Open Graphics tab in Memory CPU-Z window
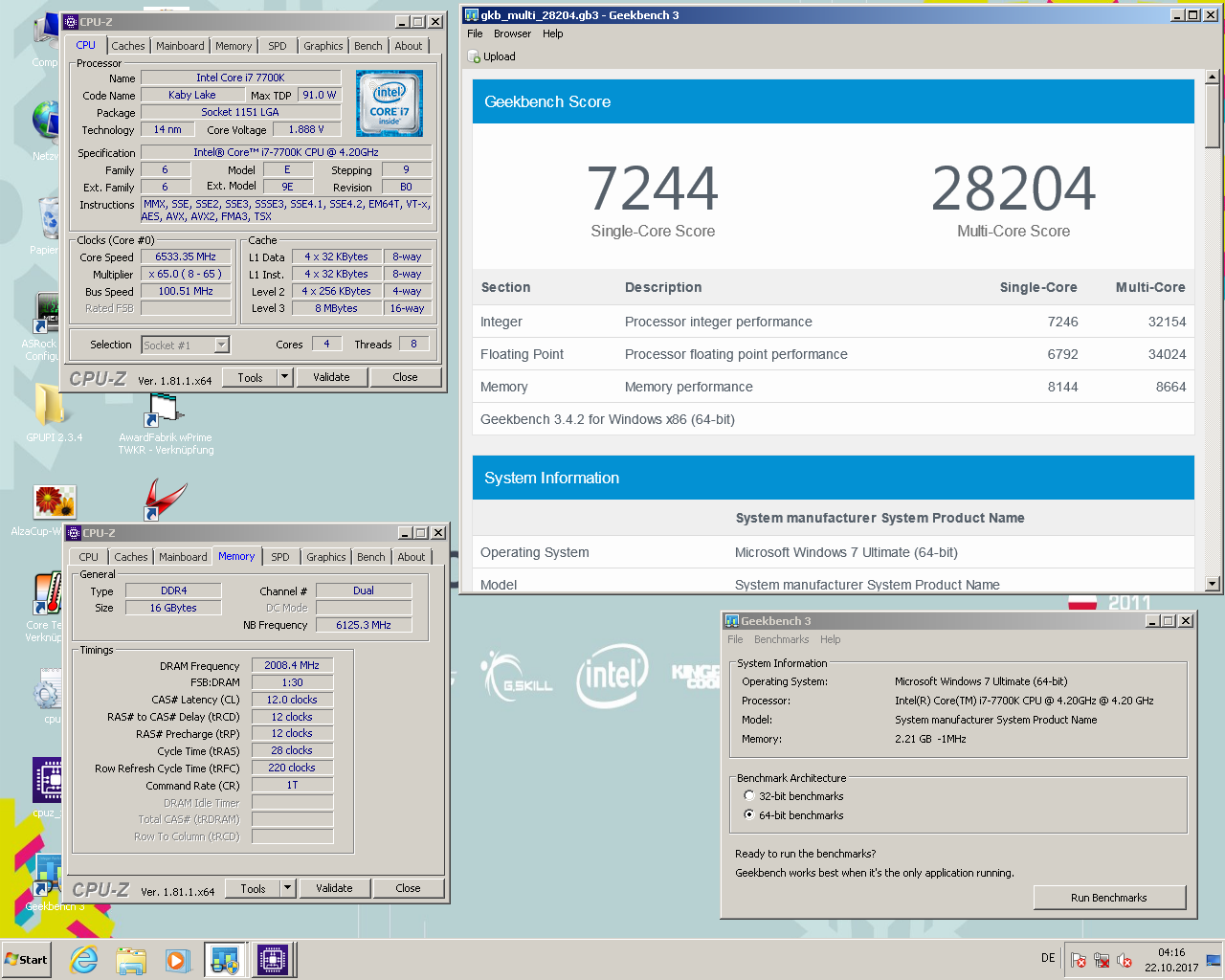 [326, 557]
